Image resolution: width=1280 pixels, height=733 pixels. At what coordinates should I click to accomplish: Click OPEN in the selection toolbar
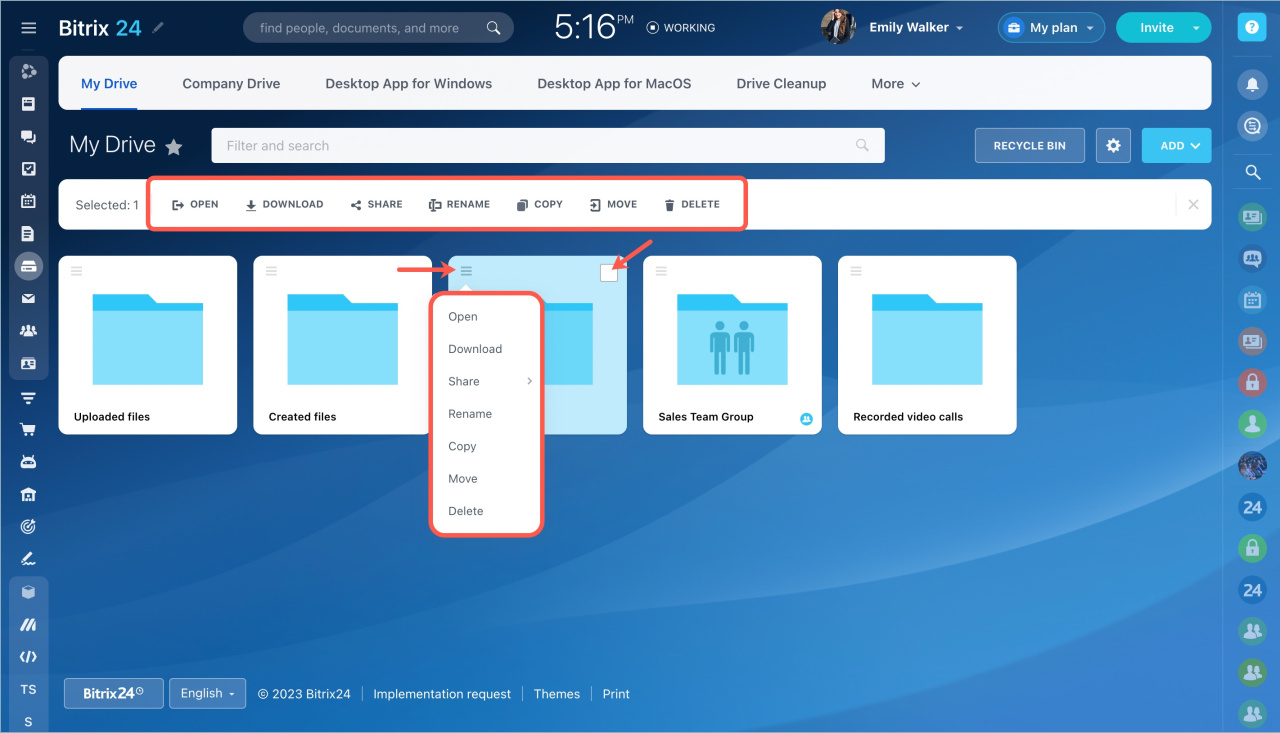(x=195, y=204)
